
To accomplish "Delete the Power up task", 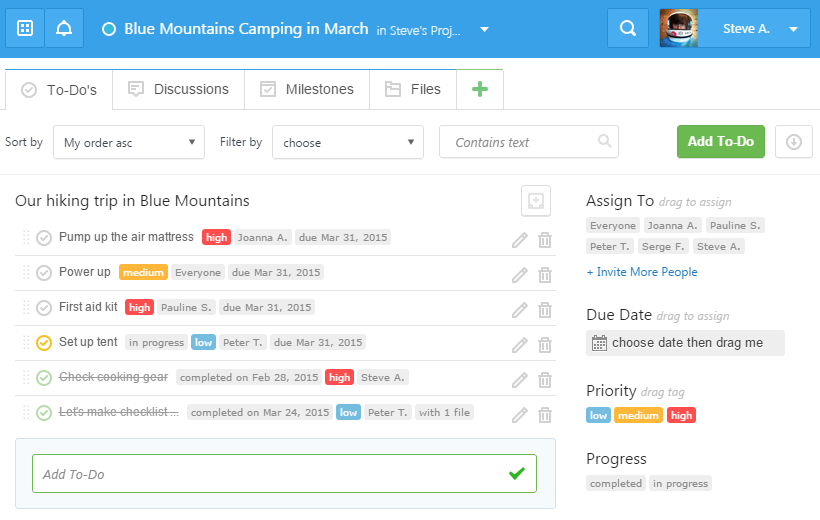I will [545, 274].
